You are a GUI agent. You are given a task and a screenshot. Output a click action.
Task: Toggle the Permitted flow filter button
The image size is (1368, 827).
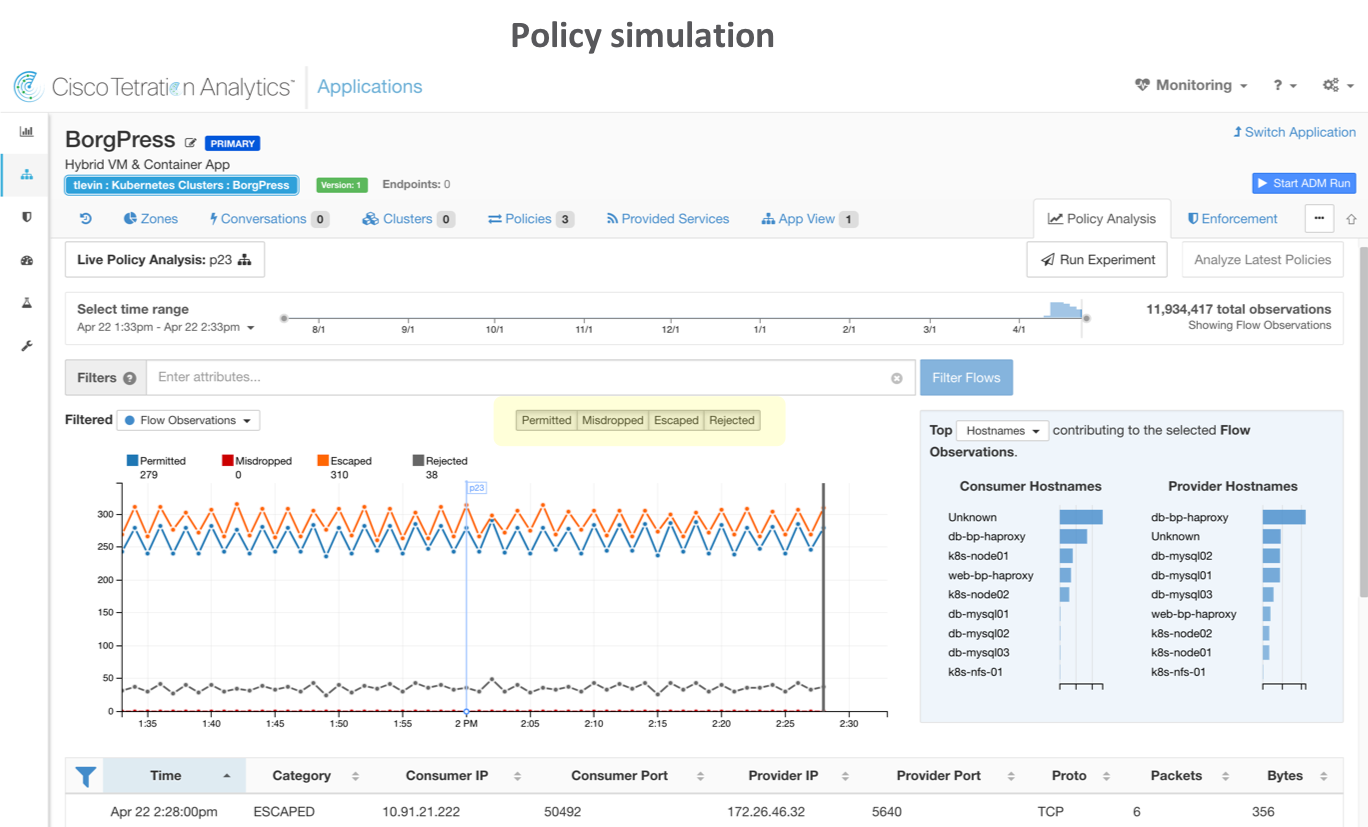[x=546, y=420]
